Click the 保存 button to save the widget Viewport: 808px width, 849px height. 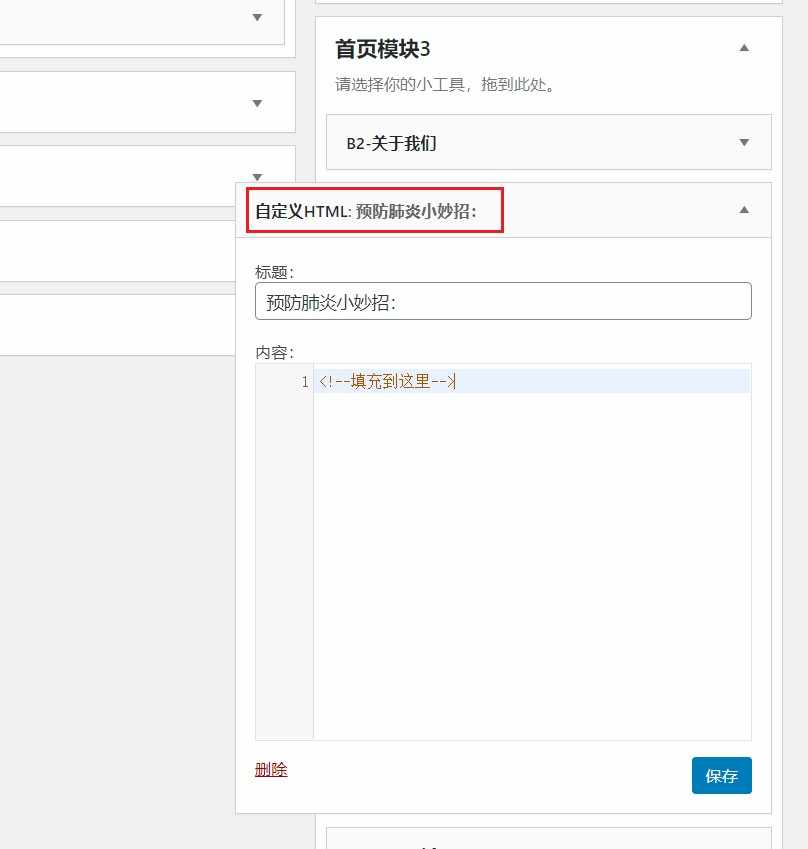tap(721, 775)
